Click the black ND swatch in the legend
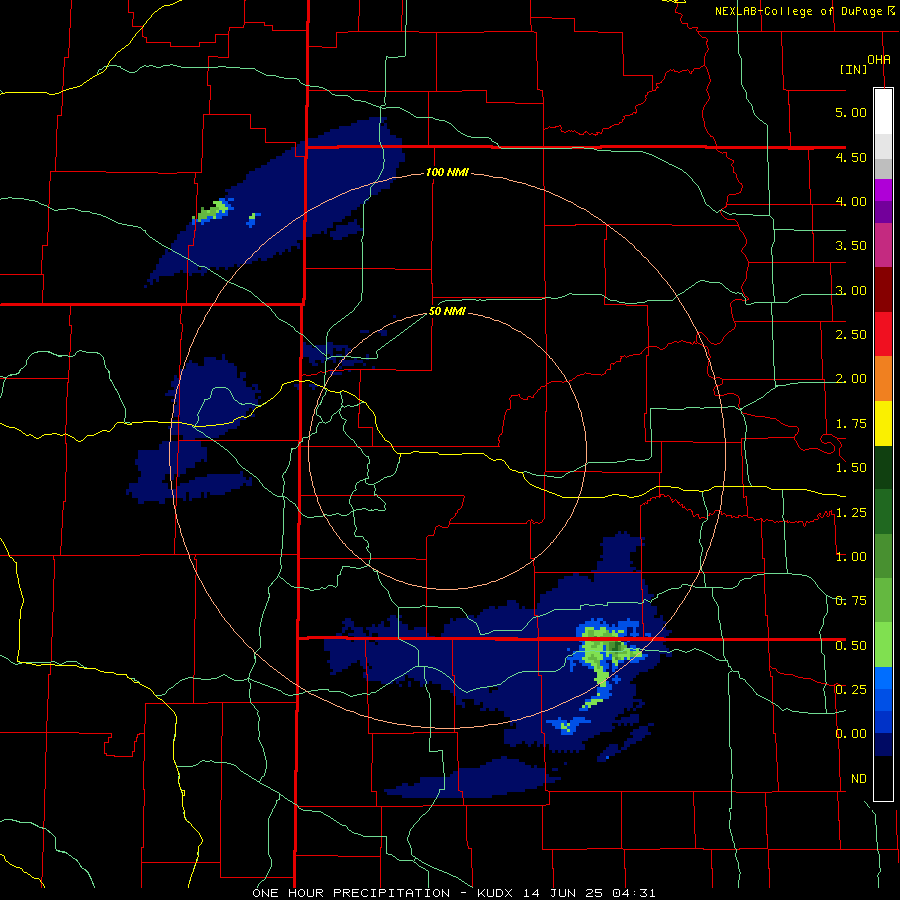Image resolution: width=900 pixels, height=900 pixels. coord(883,778)
